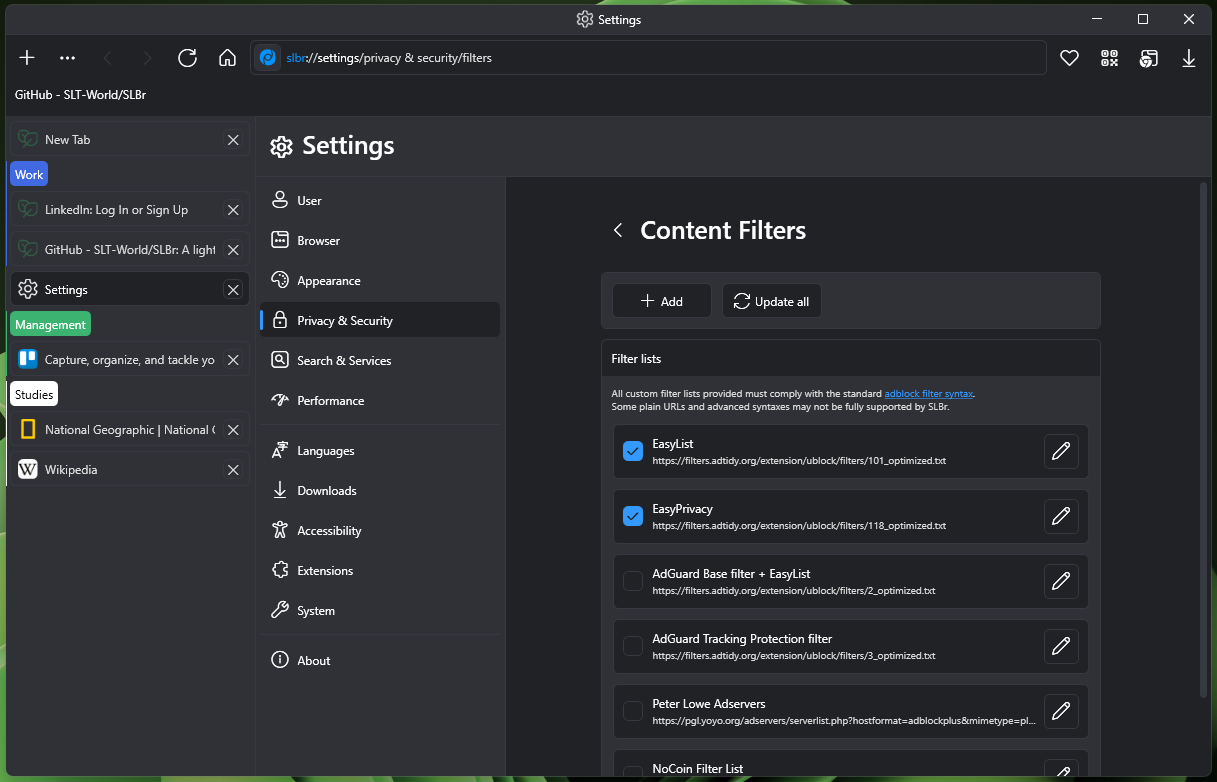
Task: Edit the EasyList filter with pencil icon
Action: [1061, 452]
